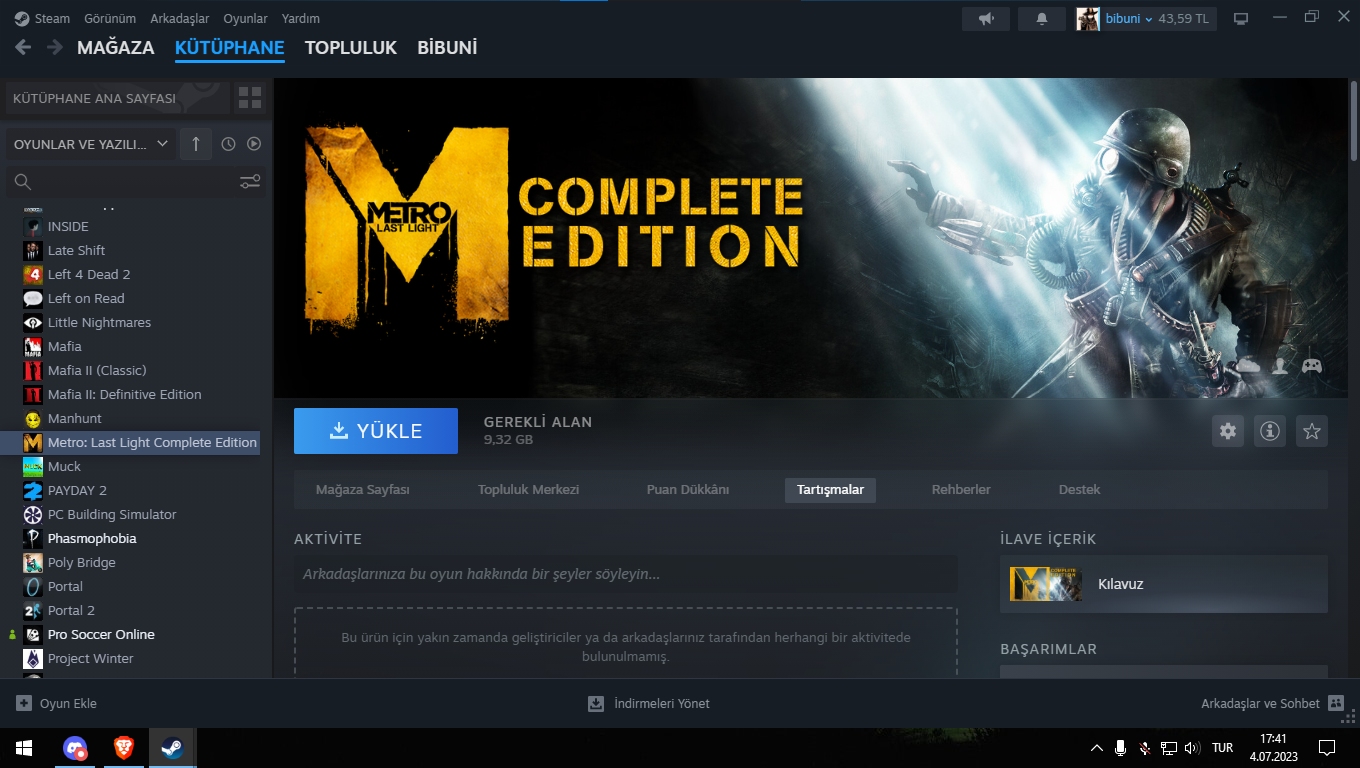The height and width of the screenshot is (768, 1360).
Task: Open Topluluk Merkezi link
Action: [528, 490]
